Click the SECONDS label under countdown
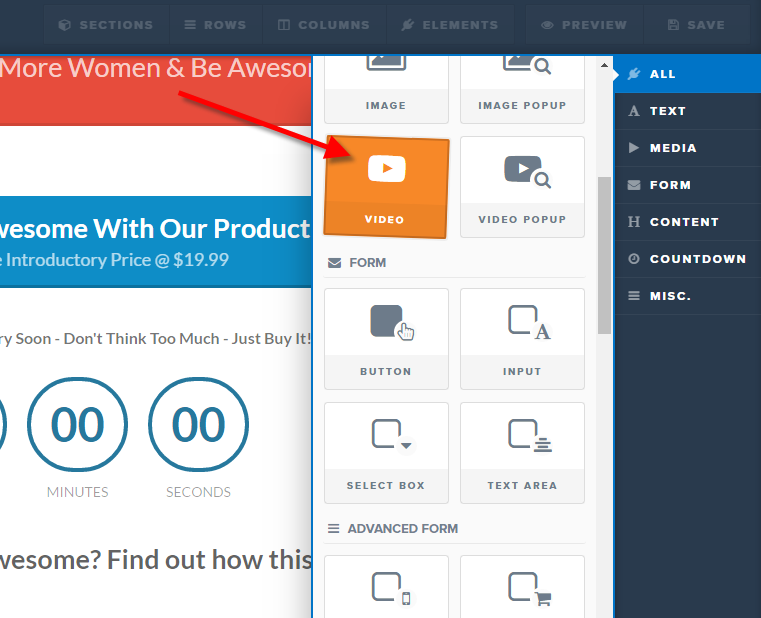 [x=199, y=492]
